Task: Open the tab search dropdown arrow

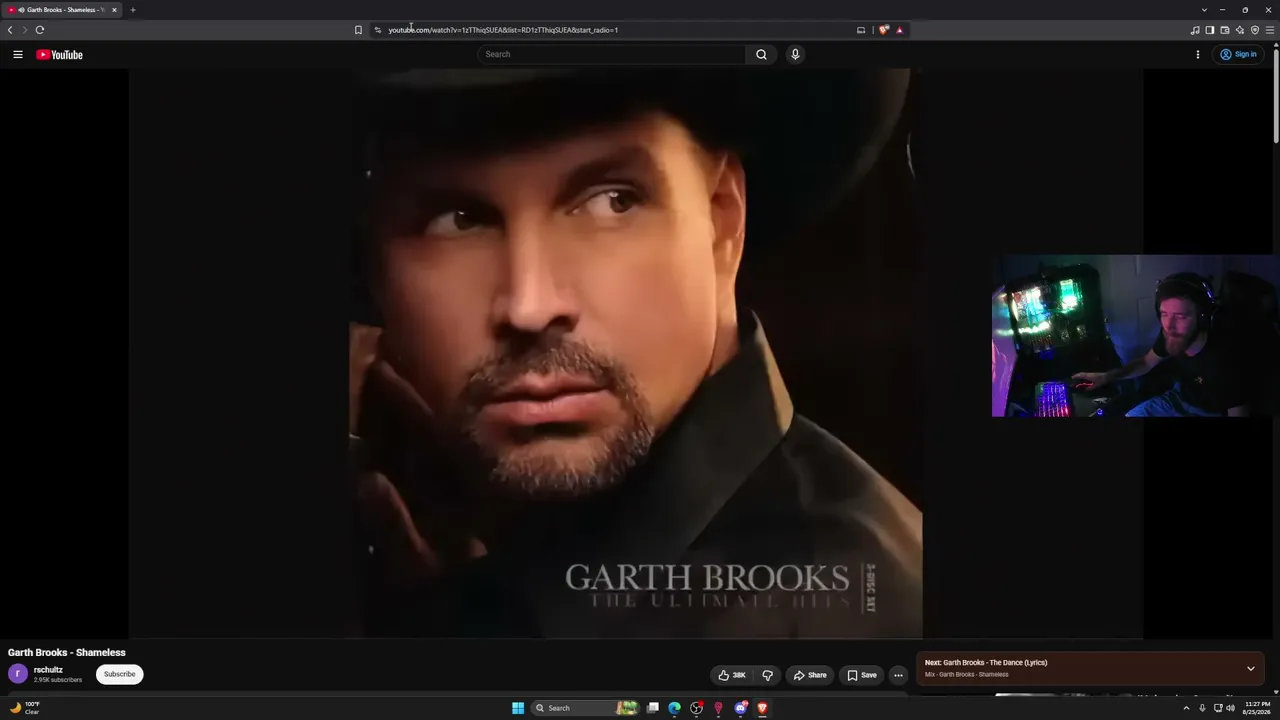Action: [x=1204, y=10]
